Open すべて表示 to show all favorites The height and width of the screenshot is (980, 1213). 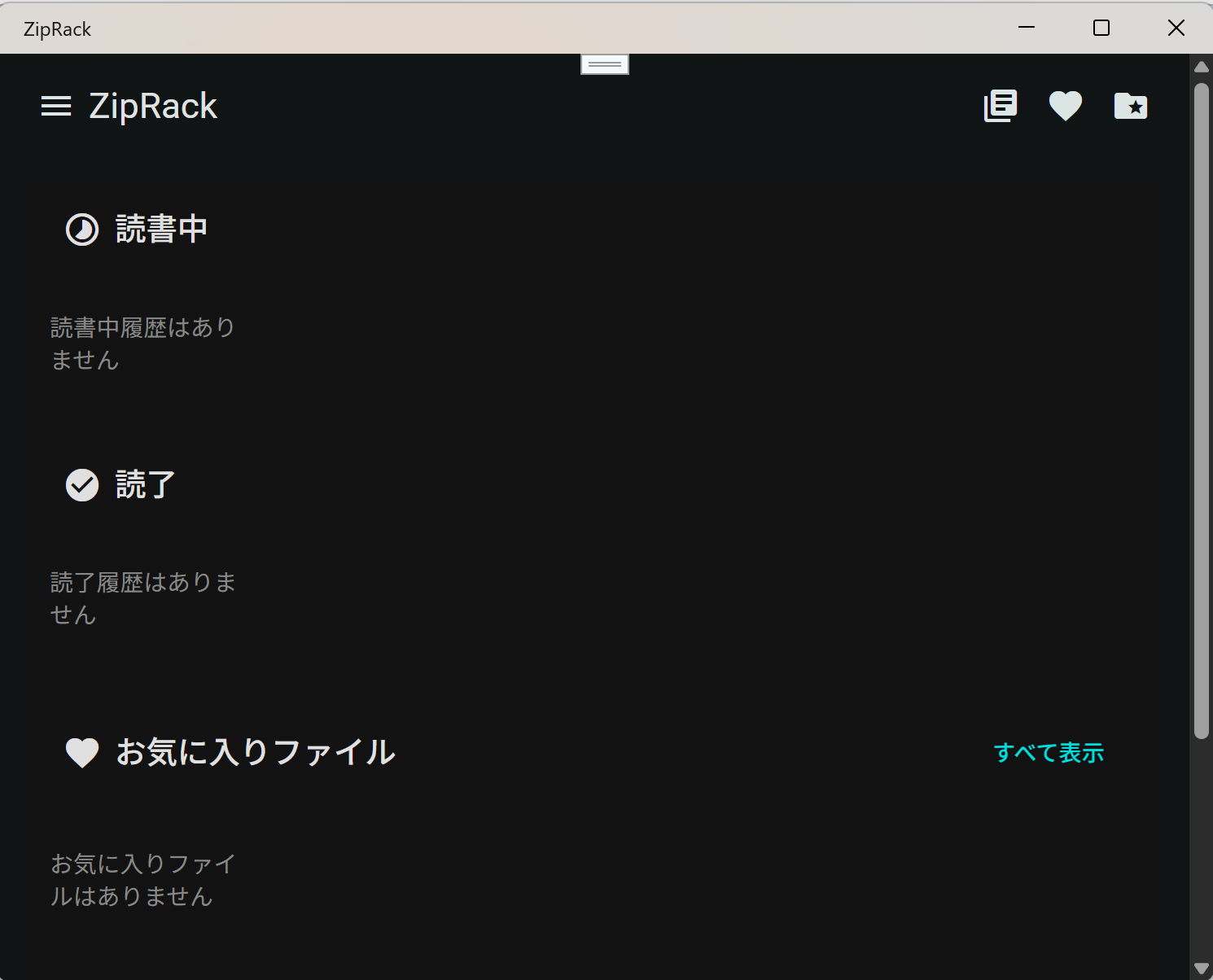coord(1049,753)
